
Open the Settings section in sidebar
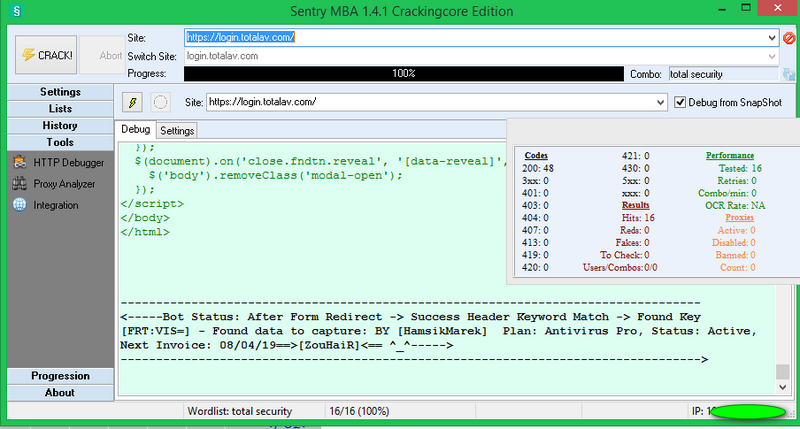tap(60, 92)
